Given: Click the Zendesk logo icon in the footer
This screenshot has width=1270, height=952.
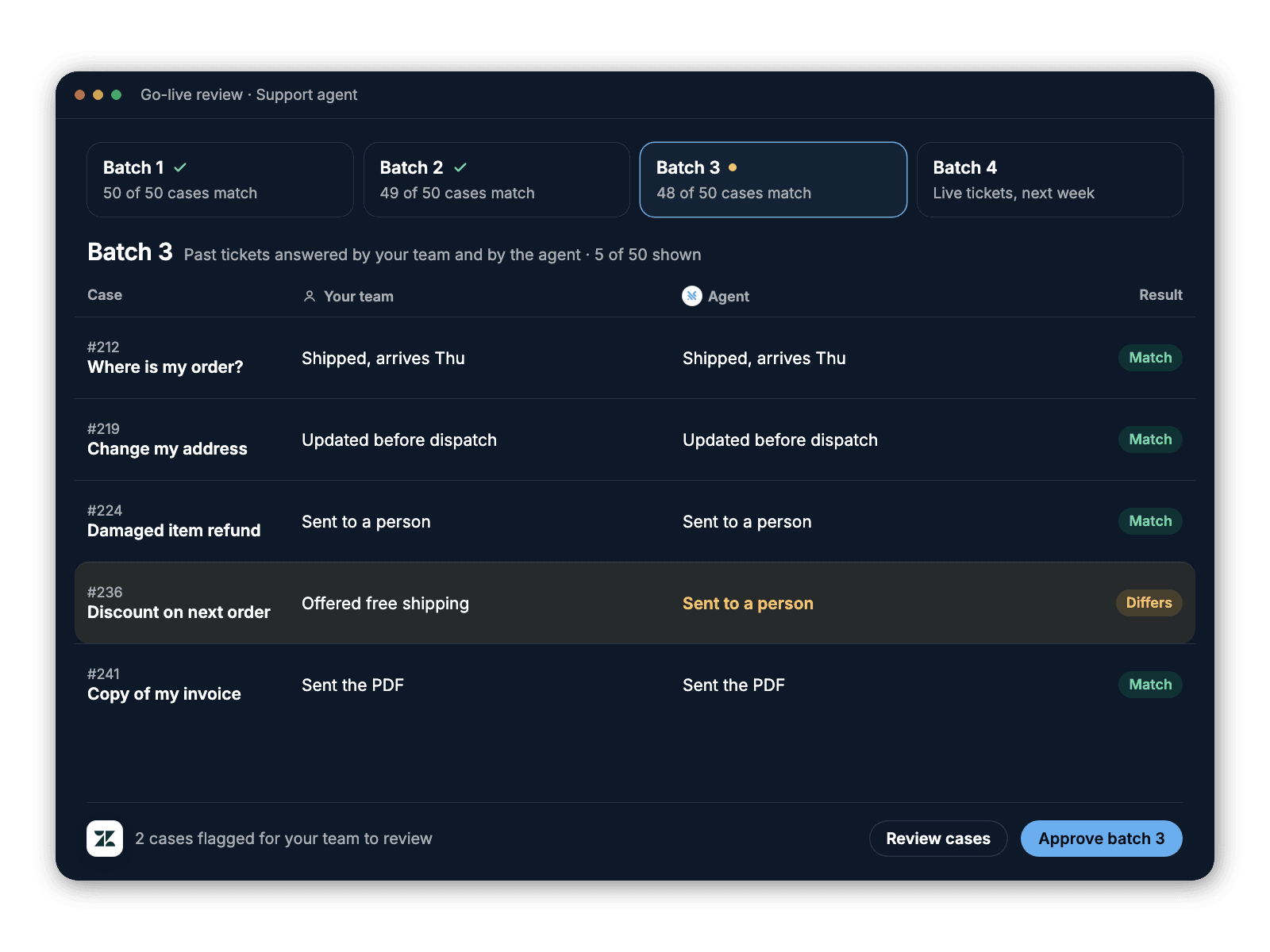Looking at the screenshot, I should click(x=105, y=839).
